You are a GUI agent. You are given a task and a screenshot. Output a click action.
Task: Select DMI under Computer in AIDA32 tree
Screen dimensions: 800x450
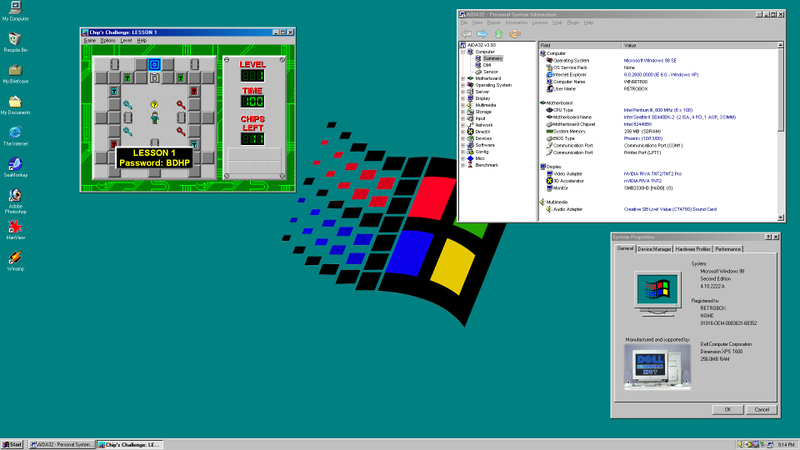487,65
